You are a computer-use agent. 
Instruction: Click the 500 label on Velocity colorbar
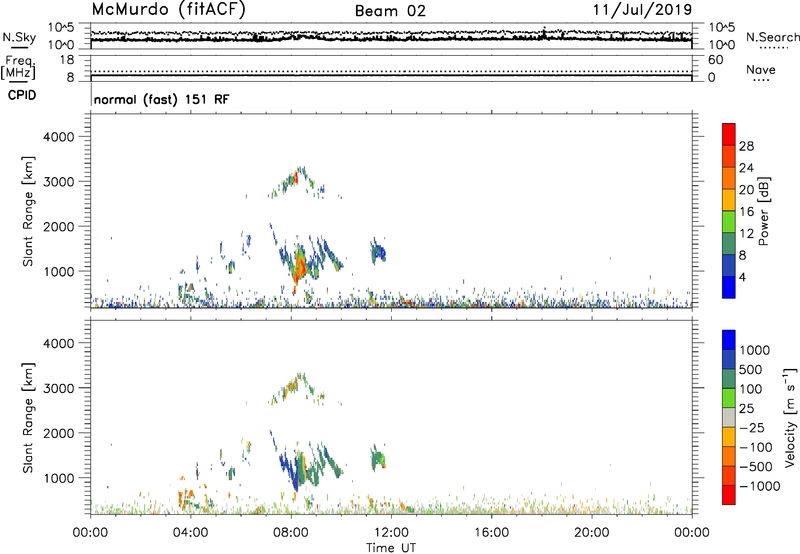point(751,369)
